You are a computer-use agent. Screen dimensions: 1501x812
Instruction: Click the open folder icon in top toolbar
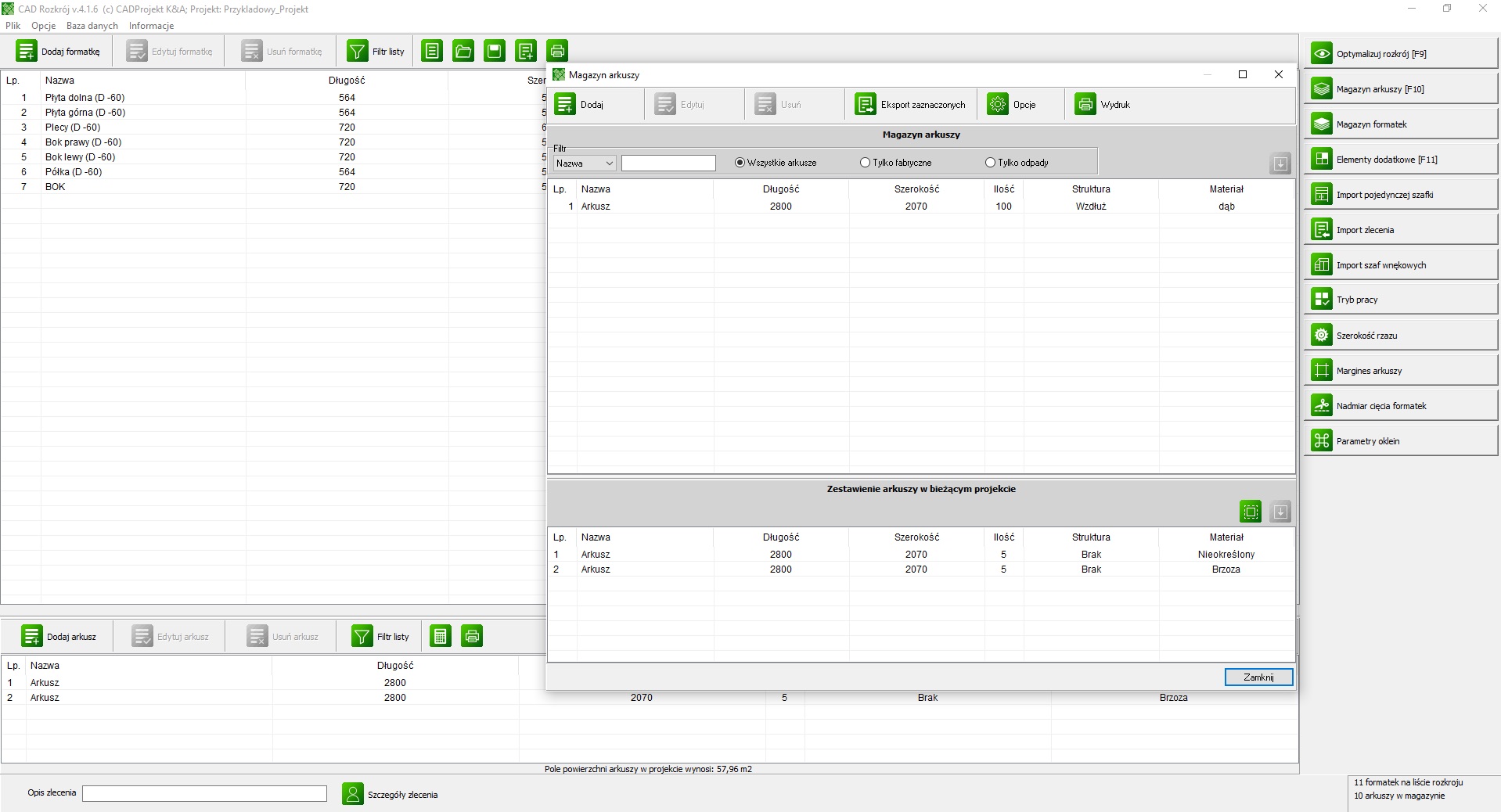click(463, 52)
